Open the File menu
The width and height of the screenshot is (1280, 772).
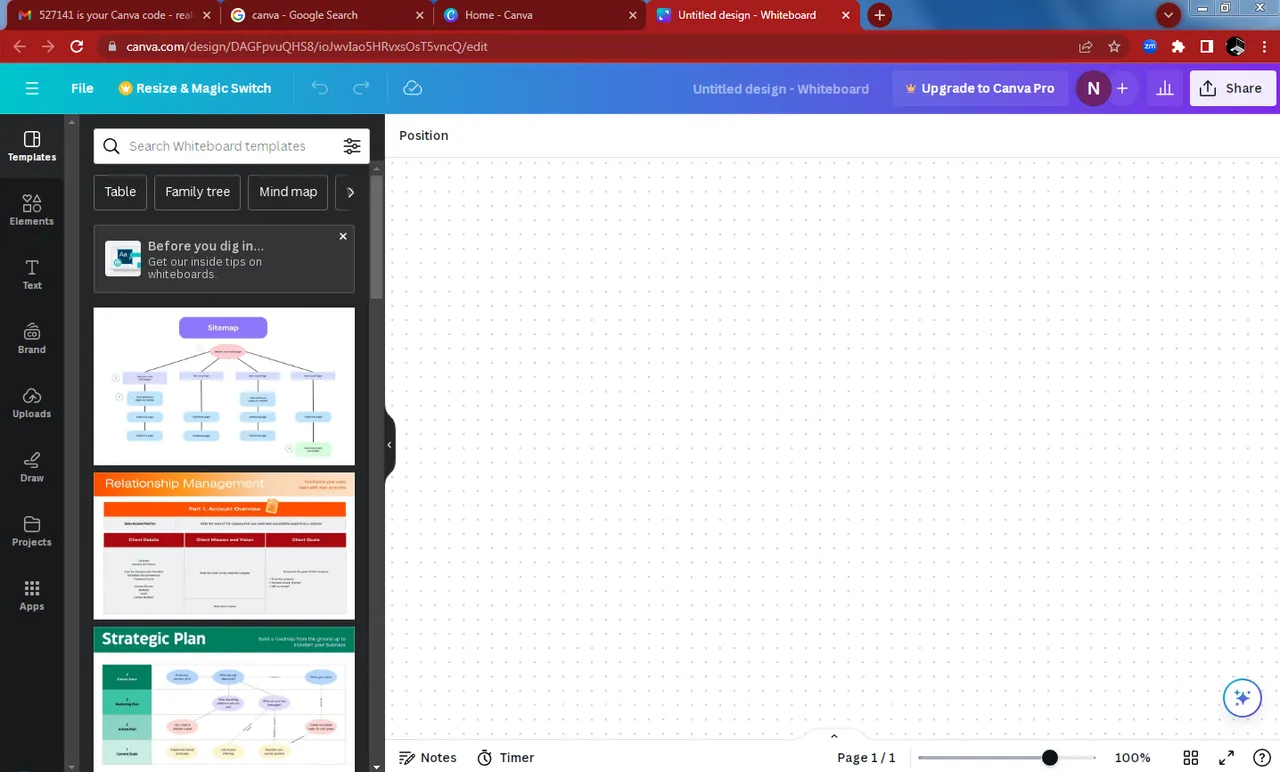click(82, 88)
